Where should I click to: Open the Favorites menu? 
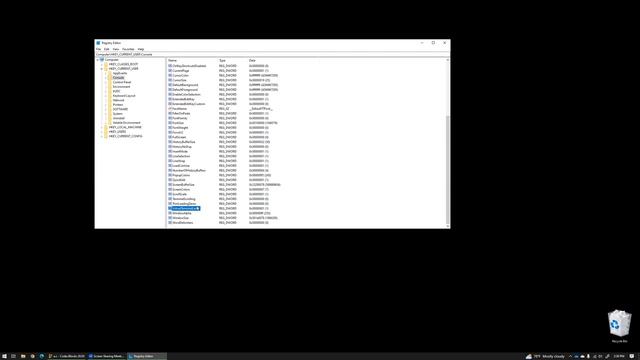(128, 49)
